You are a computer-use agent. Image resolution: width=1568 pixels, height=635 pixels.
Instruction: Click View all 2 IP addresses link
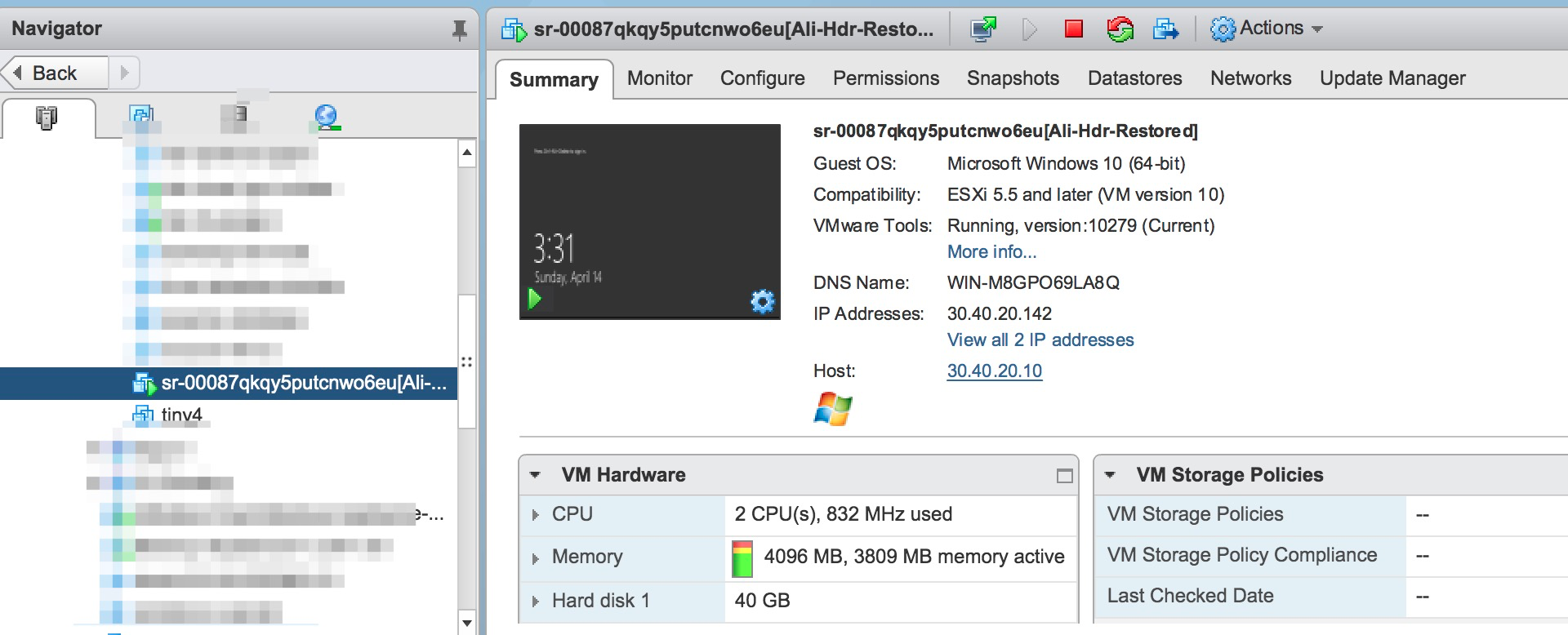pos(1040,340)
